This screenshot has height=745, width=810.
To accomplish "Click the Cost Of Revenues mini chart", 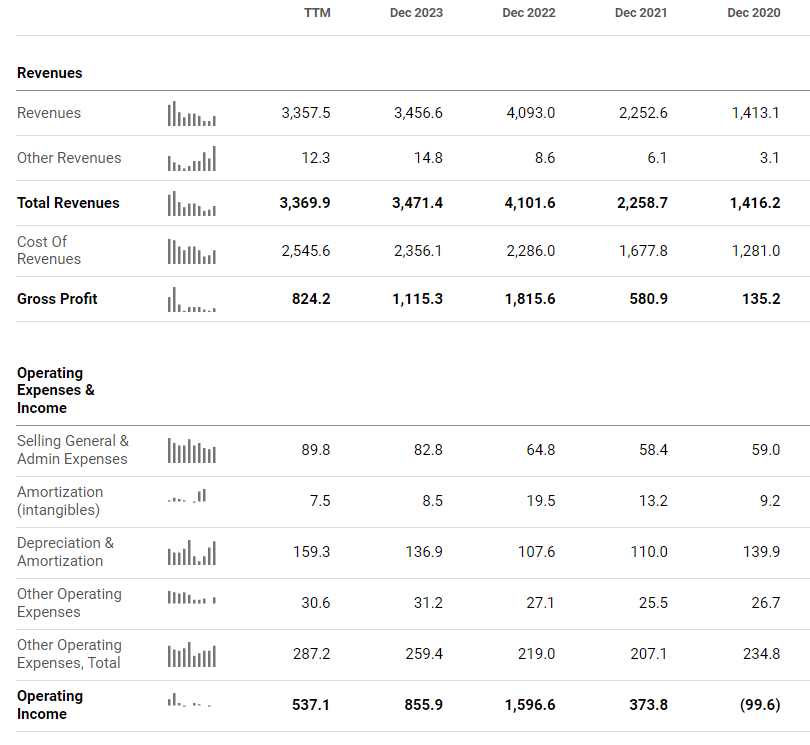I will coord(191,252).
